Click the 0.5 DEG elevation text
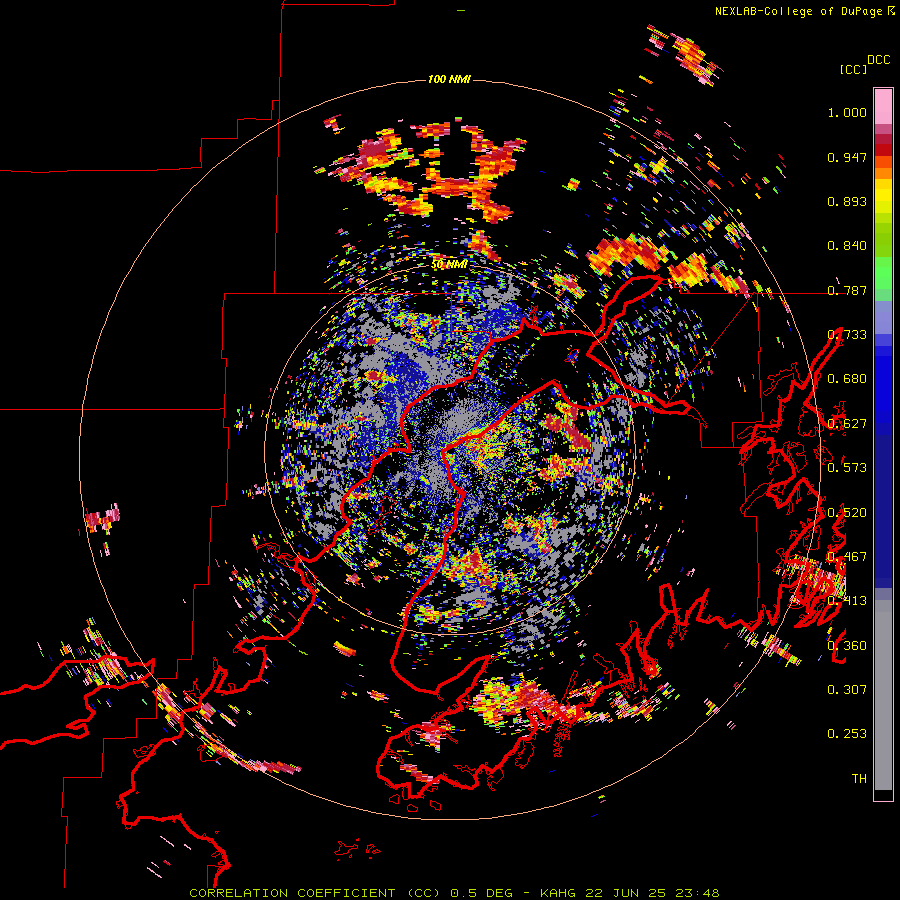The height and width of the screenshot is (900, 900). click(482, 893)
